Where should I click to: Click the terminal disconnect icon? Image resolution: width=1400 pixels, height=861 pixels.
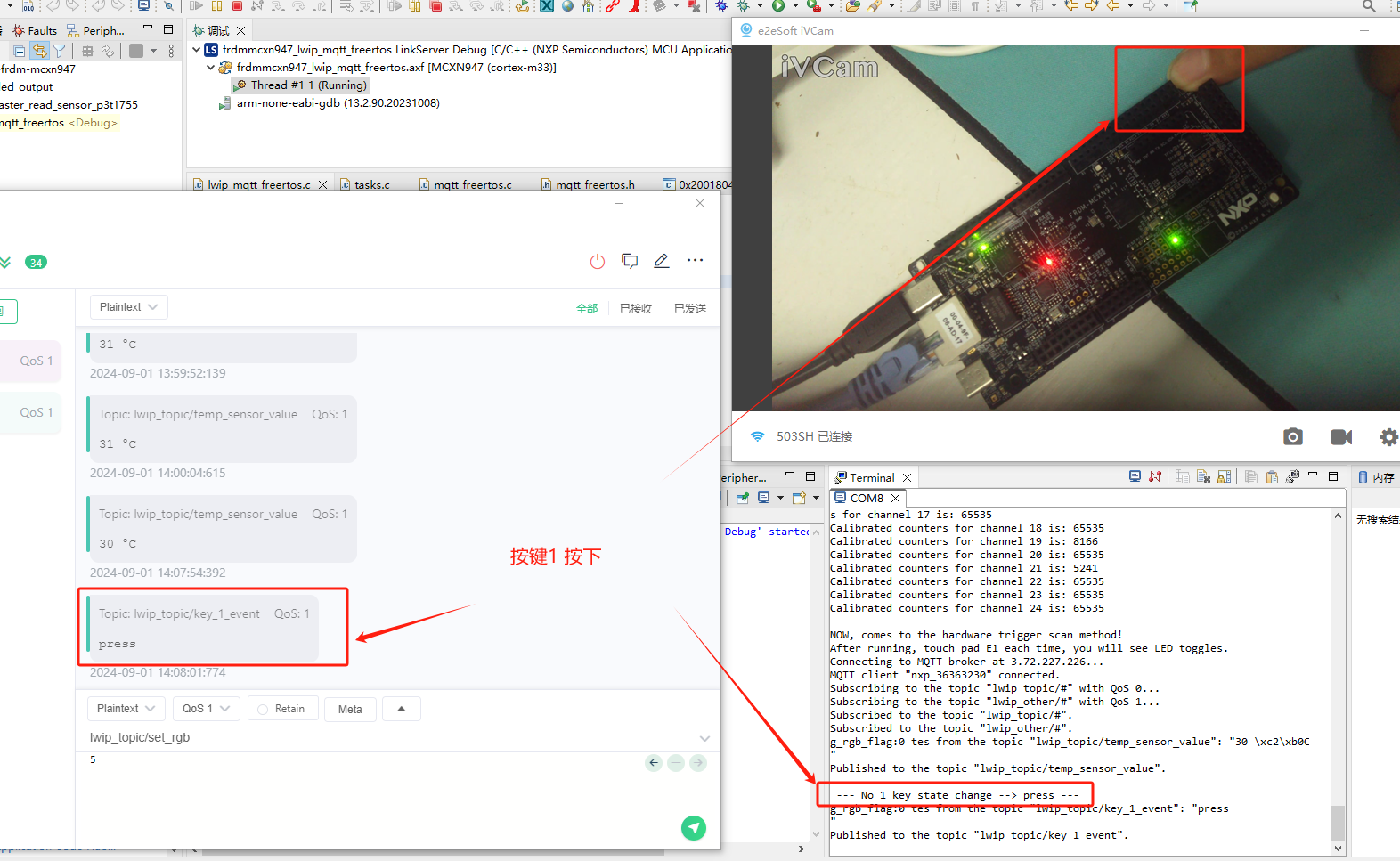pyautogui.click(x=1155, y=476)
